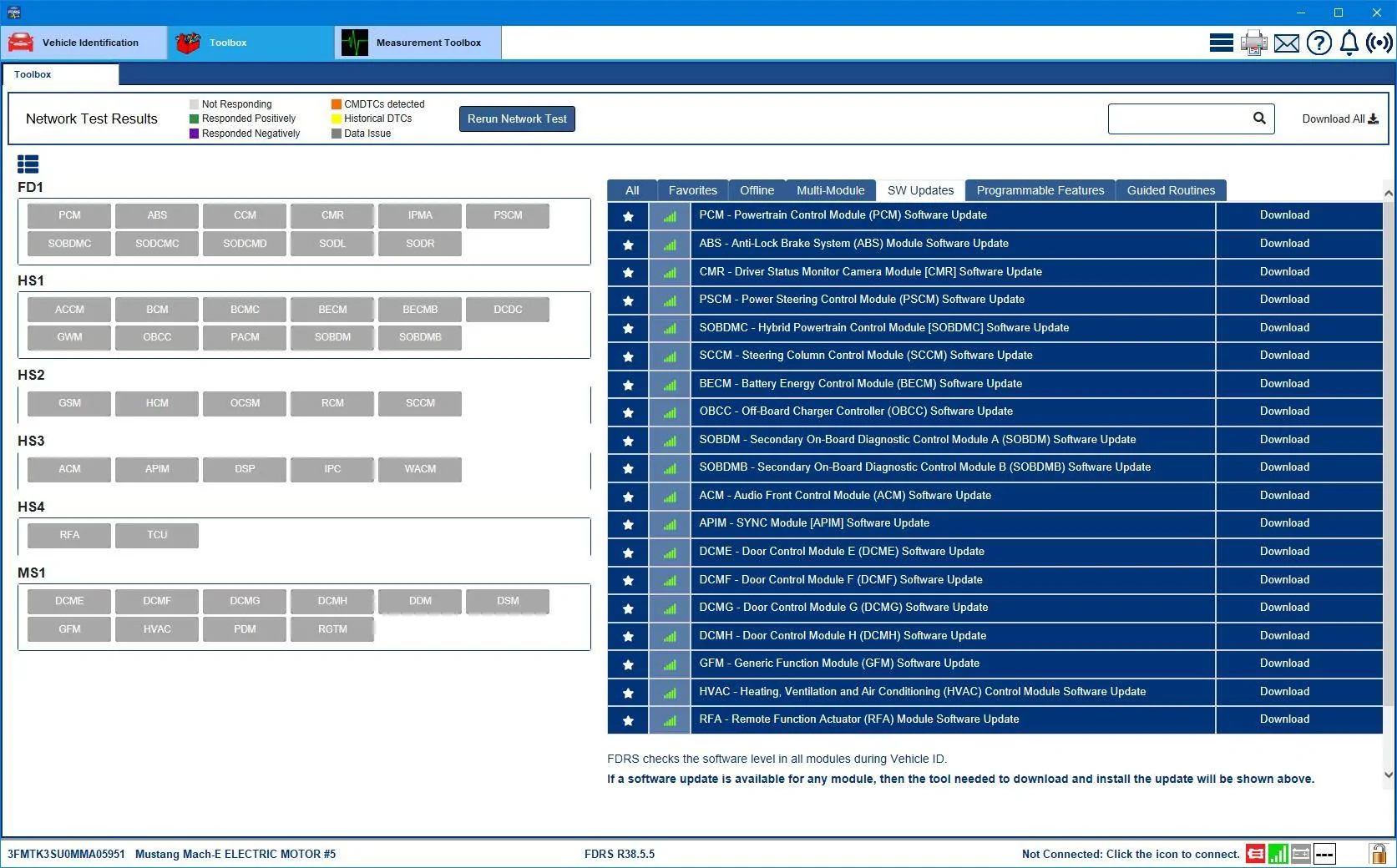Click the gray device icon in status bar

(1300, 853)
